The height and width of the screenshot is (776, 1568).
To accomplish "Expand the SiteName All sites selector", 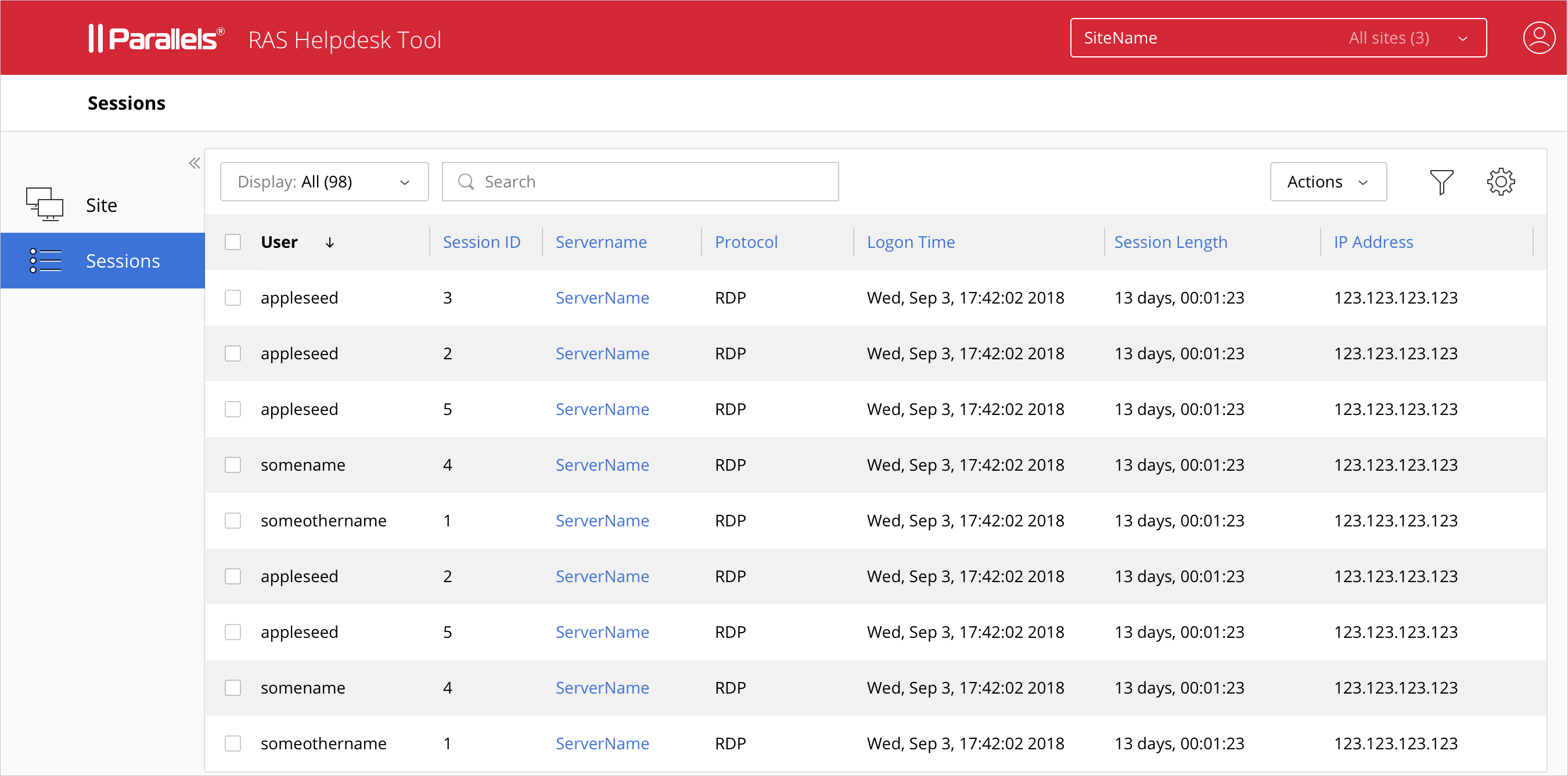I will click(x=1278, y=38).
